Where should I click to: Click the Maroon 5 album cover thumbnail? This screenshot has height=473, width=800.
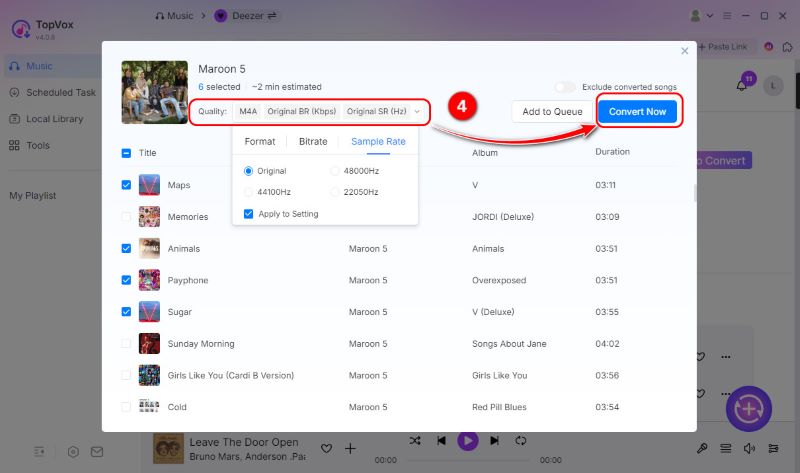pyautogui.click(x=155, y=92)
